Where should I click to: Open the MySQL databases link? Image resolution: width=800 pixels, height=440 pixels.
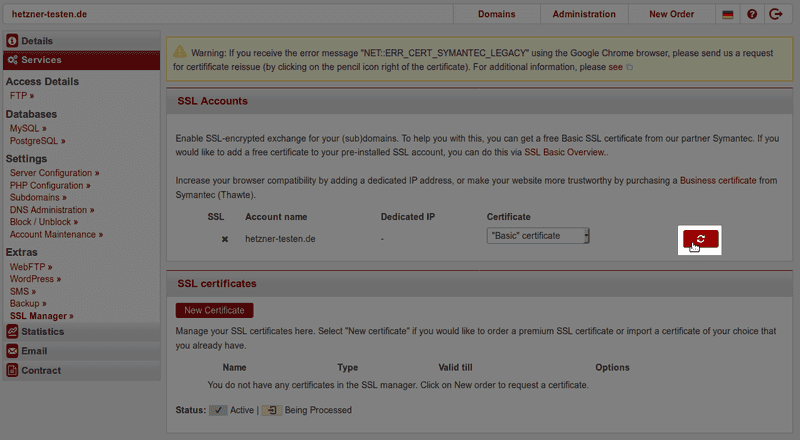tap(28, 129)
